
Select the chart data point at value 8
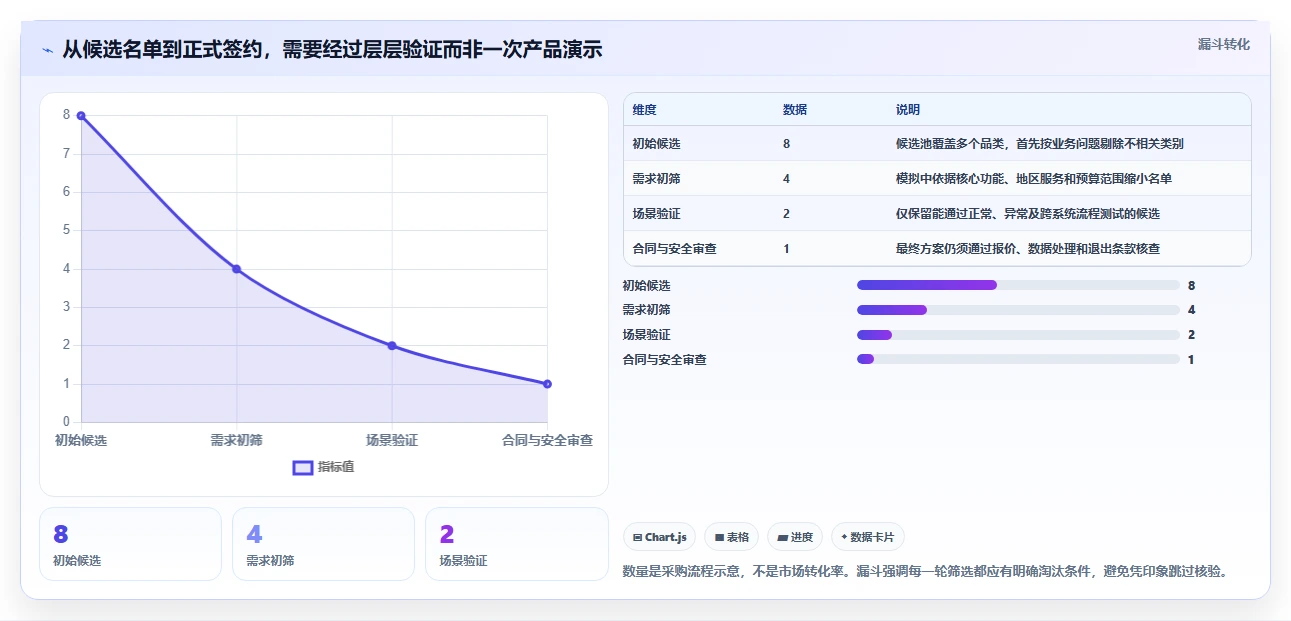click(81, 116)
